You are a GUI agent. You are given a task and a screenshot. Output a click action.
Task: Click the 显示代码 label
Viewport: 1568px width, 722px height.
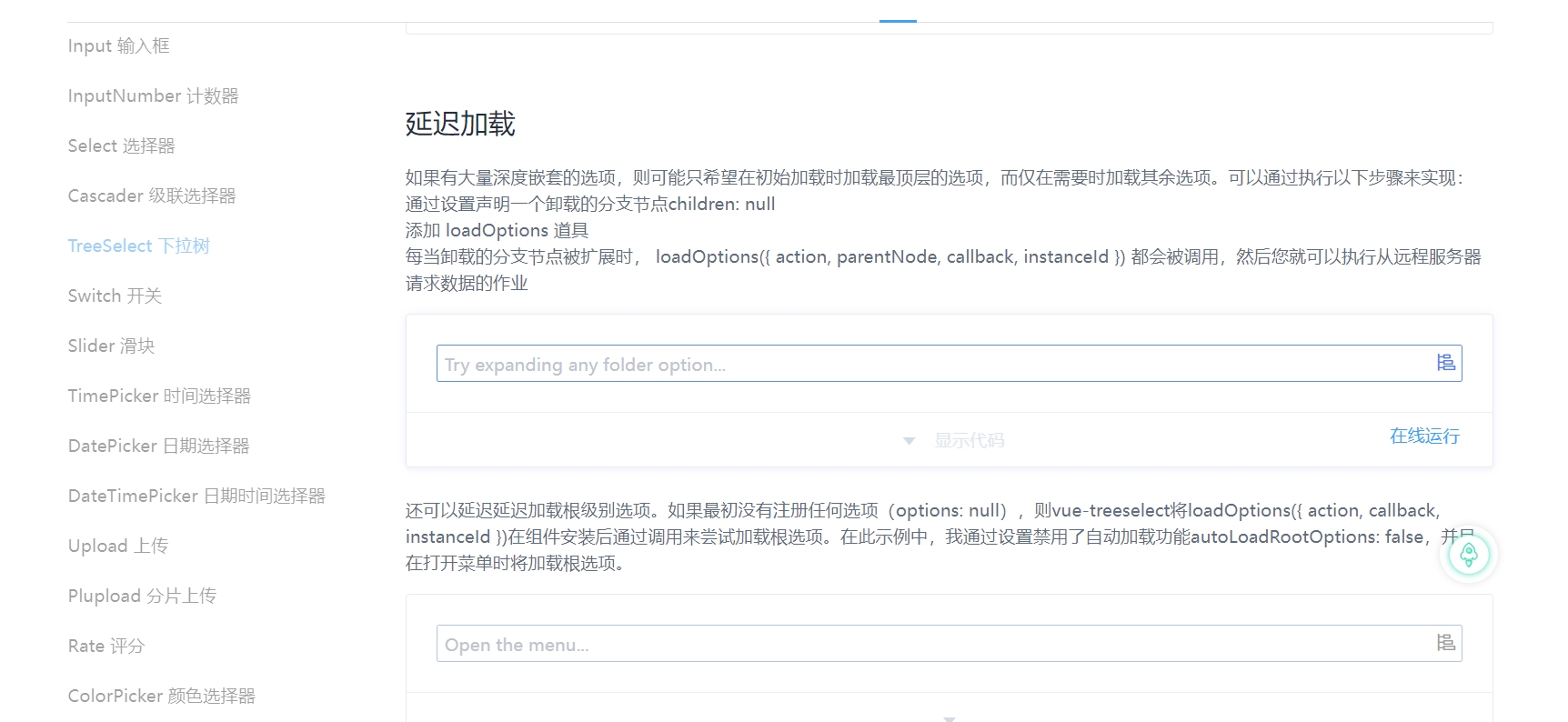point(970,441)
